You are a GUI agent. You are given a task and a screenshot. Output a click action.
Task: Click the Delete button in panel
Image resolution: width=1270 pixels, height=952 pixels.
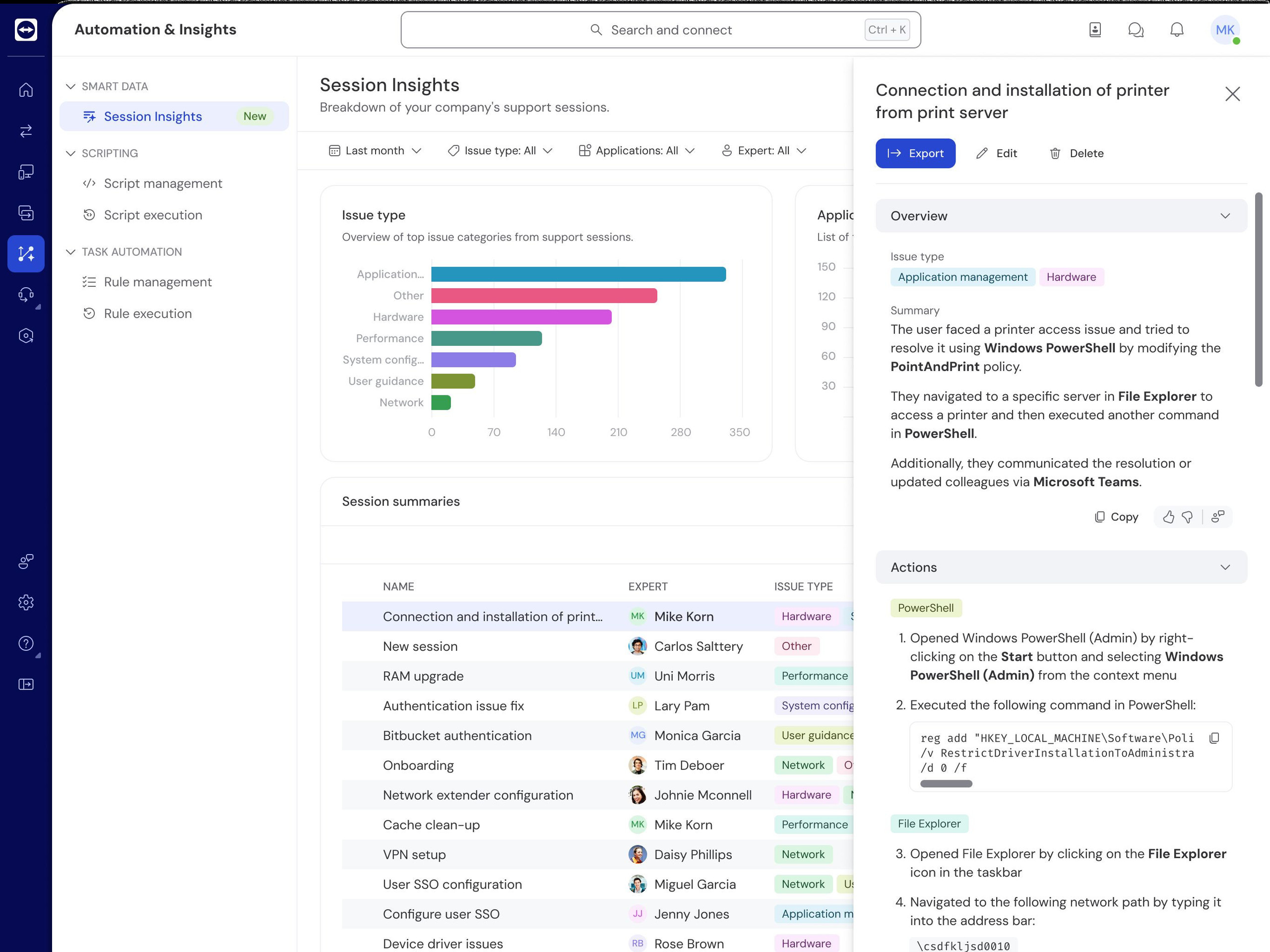(1077, 153)
